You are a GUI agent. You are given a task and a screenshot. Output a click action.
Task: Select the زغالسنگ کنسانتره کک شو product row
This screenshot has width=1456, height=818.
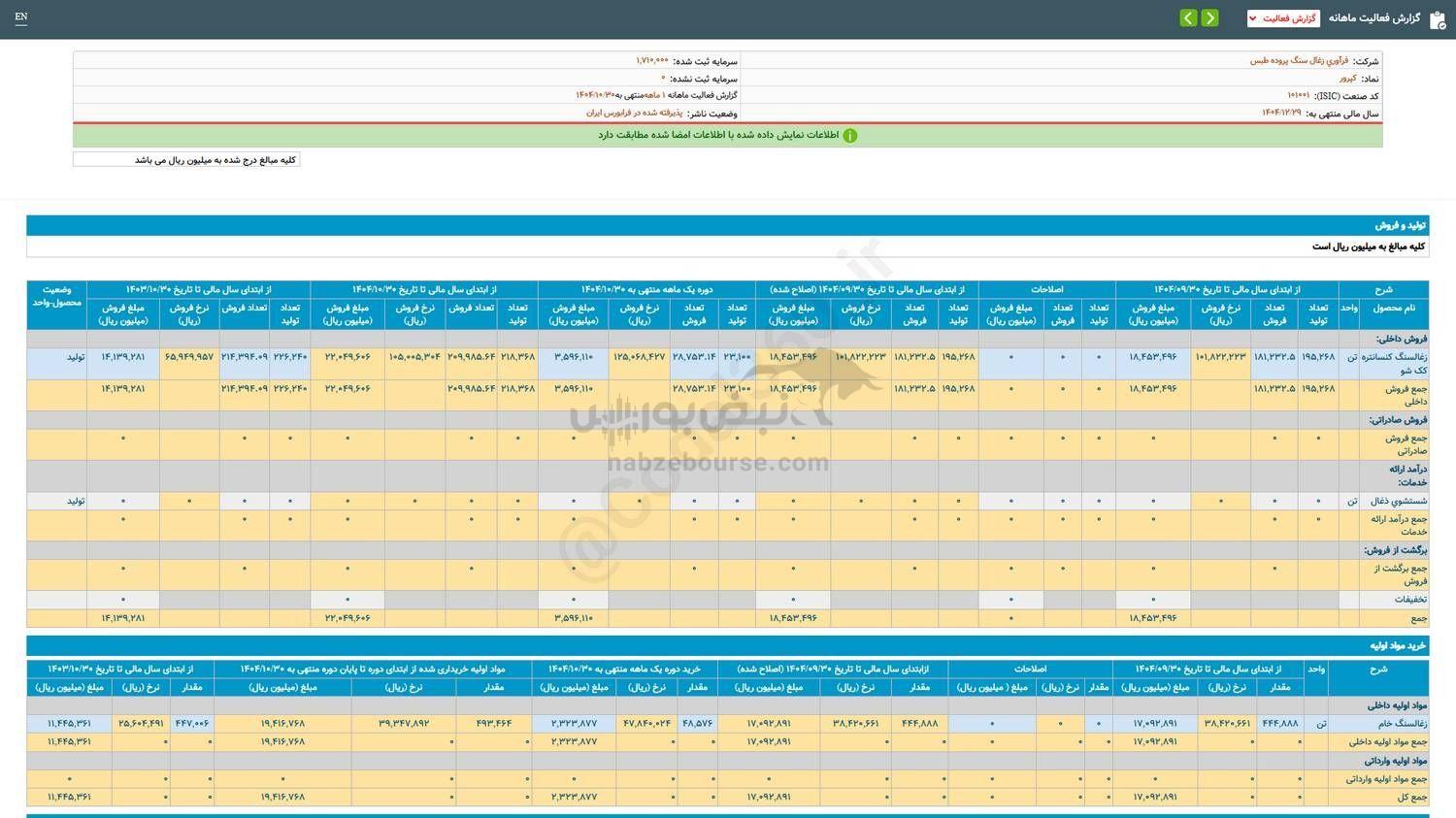(x=1394, y=363)
